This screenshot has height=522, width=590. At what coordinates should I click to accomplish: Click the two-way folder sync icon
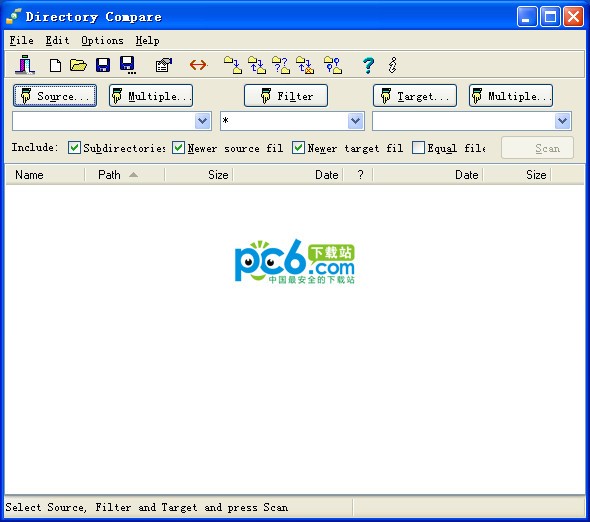click(257, 65)
